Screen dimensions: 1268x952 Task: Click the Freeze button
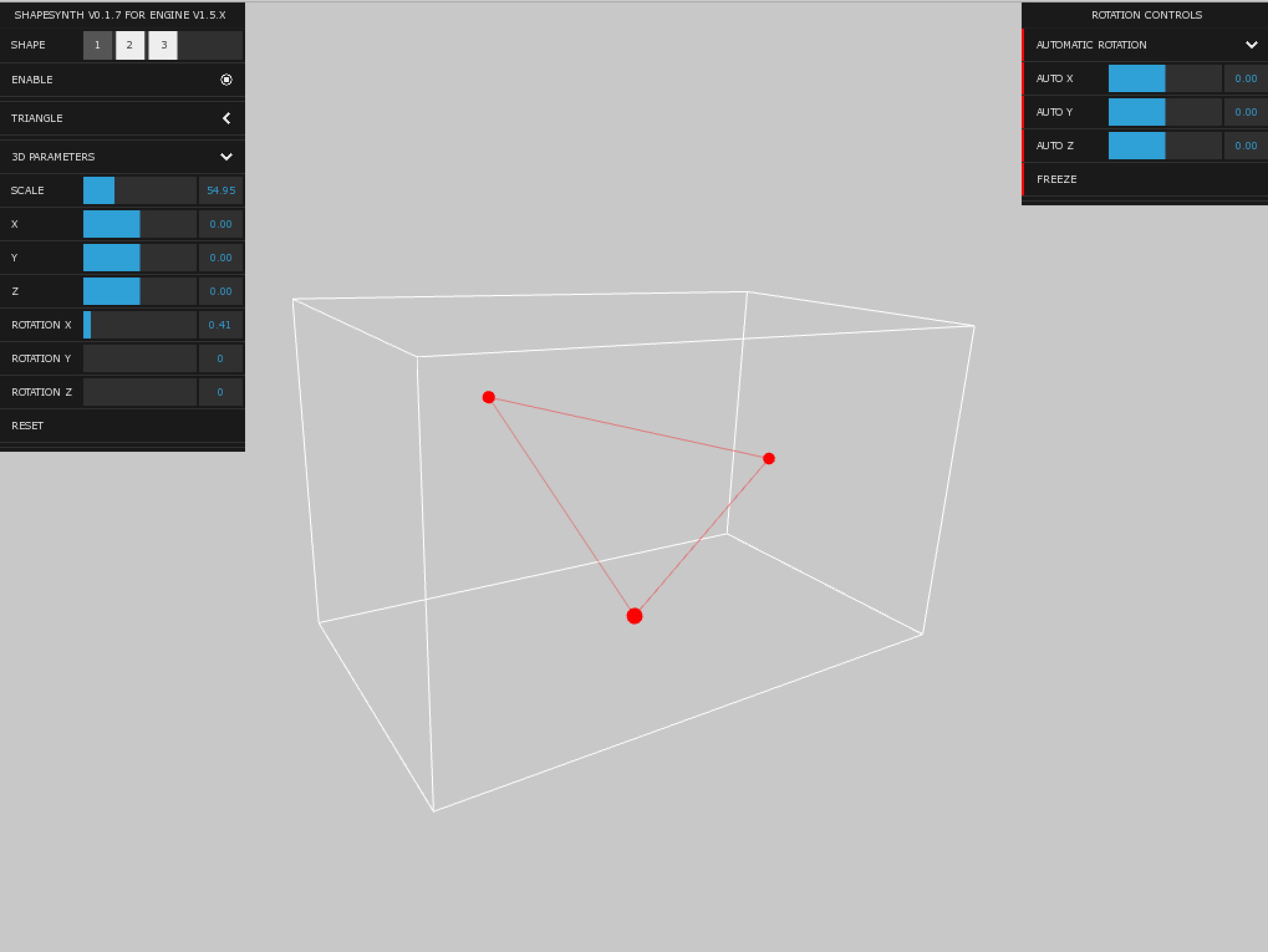[x=1056, y=179]
